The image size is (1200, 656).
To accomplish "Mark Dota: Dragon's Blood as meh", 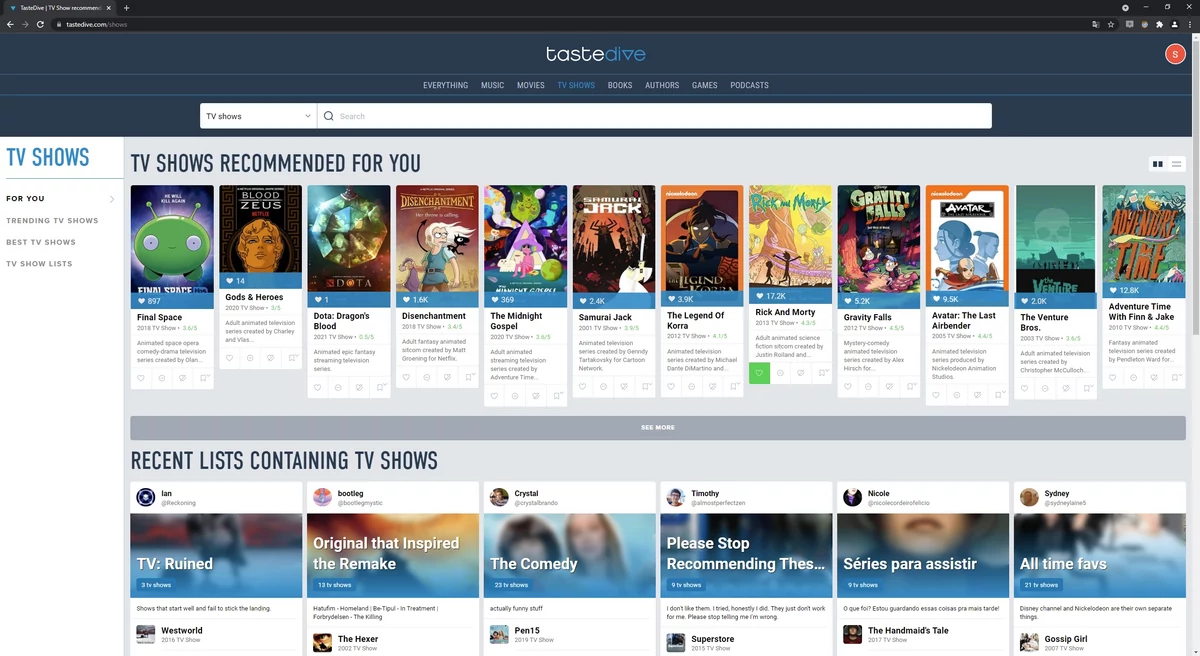I will pyautogui.click(x=338, y=387).
